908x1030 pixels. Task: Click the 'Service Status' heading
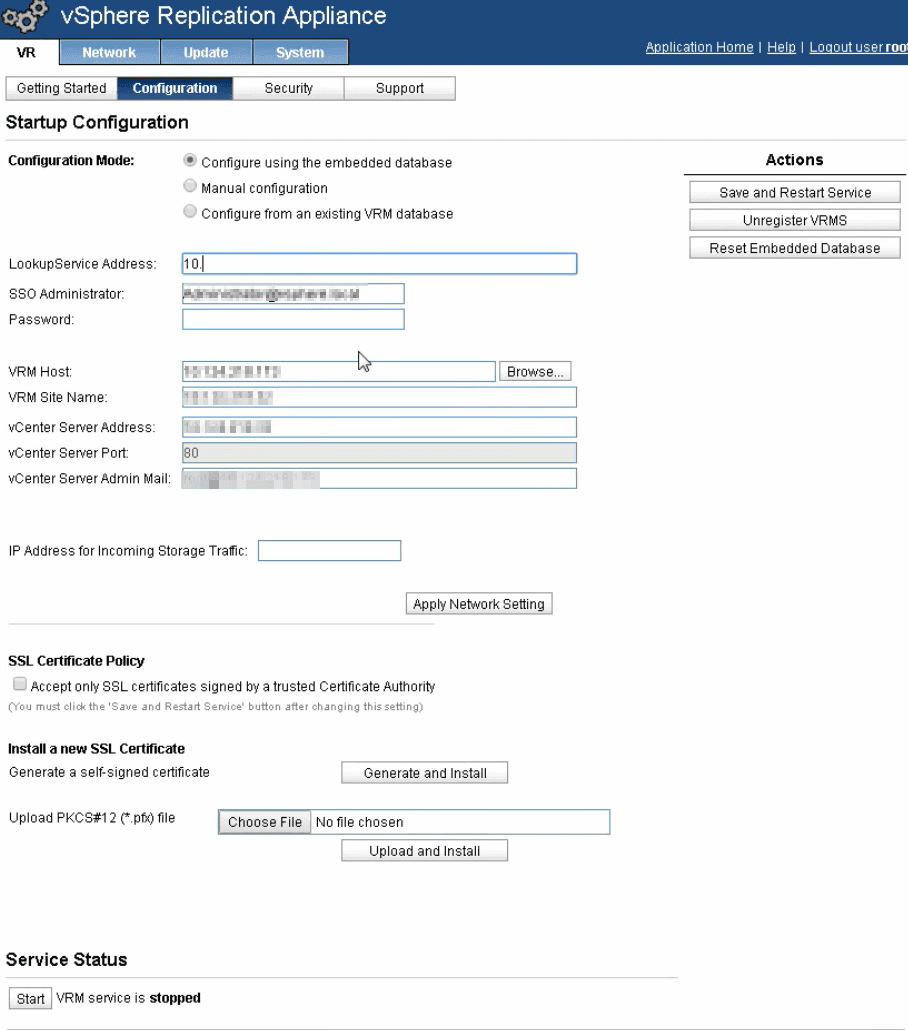coord(66,960)
